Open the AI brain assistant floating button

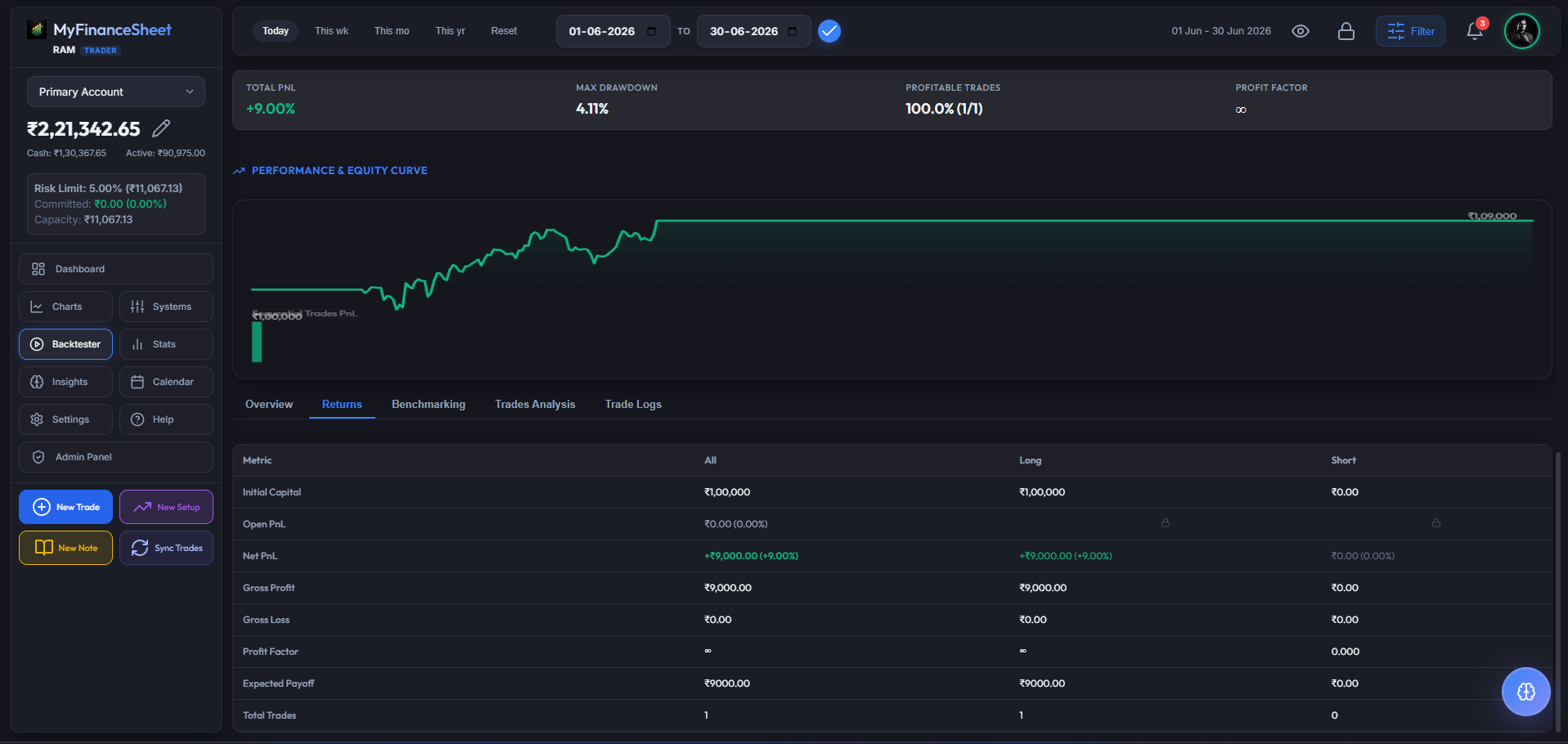1525,692
